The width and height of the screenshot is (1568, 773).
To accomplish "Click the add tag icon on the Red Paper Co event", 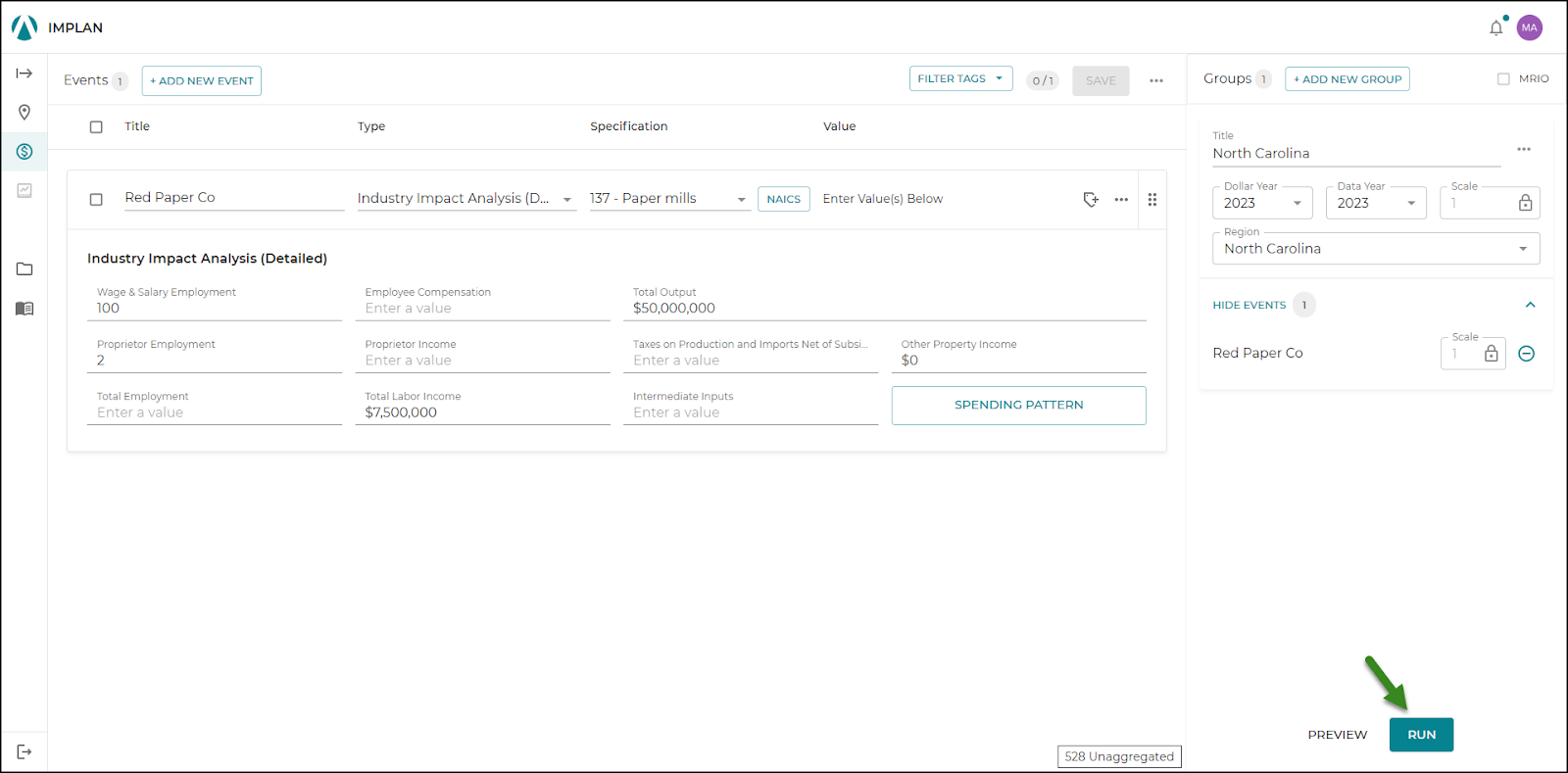I will (x=1091, y=199).
